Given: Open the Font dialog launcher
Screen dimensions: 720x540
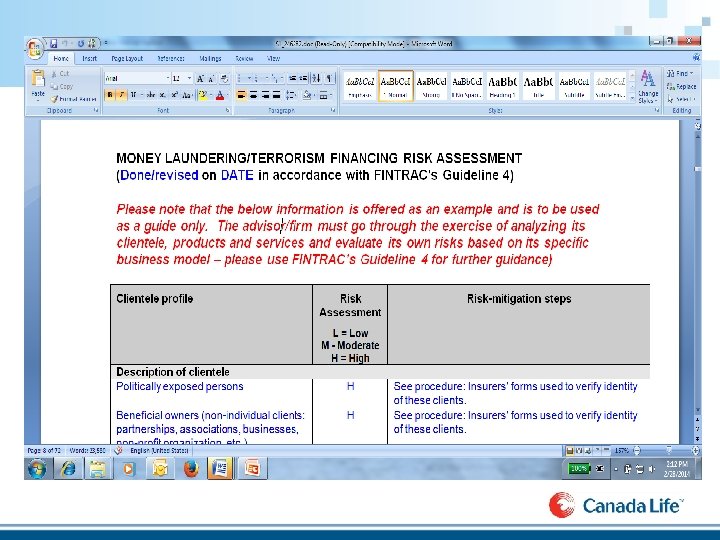Looking at the screenshot, I should click(227, 110).
